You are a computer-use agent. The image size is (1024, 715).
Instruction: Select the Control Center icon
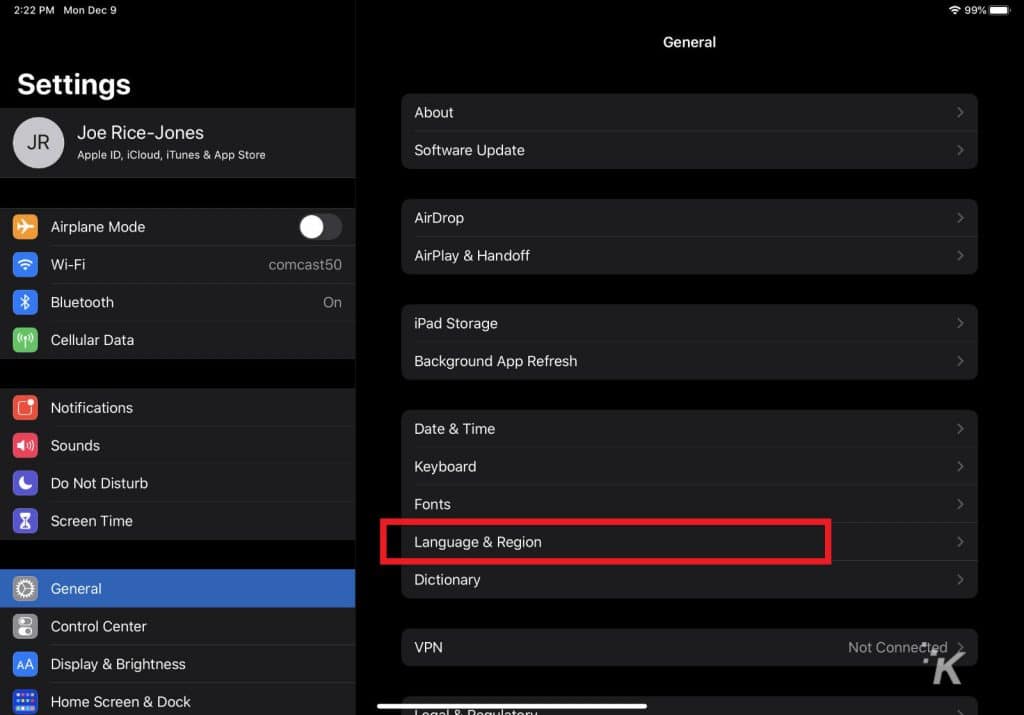(x=24, y=626)
